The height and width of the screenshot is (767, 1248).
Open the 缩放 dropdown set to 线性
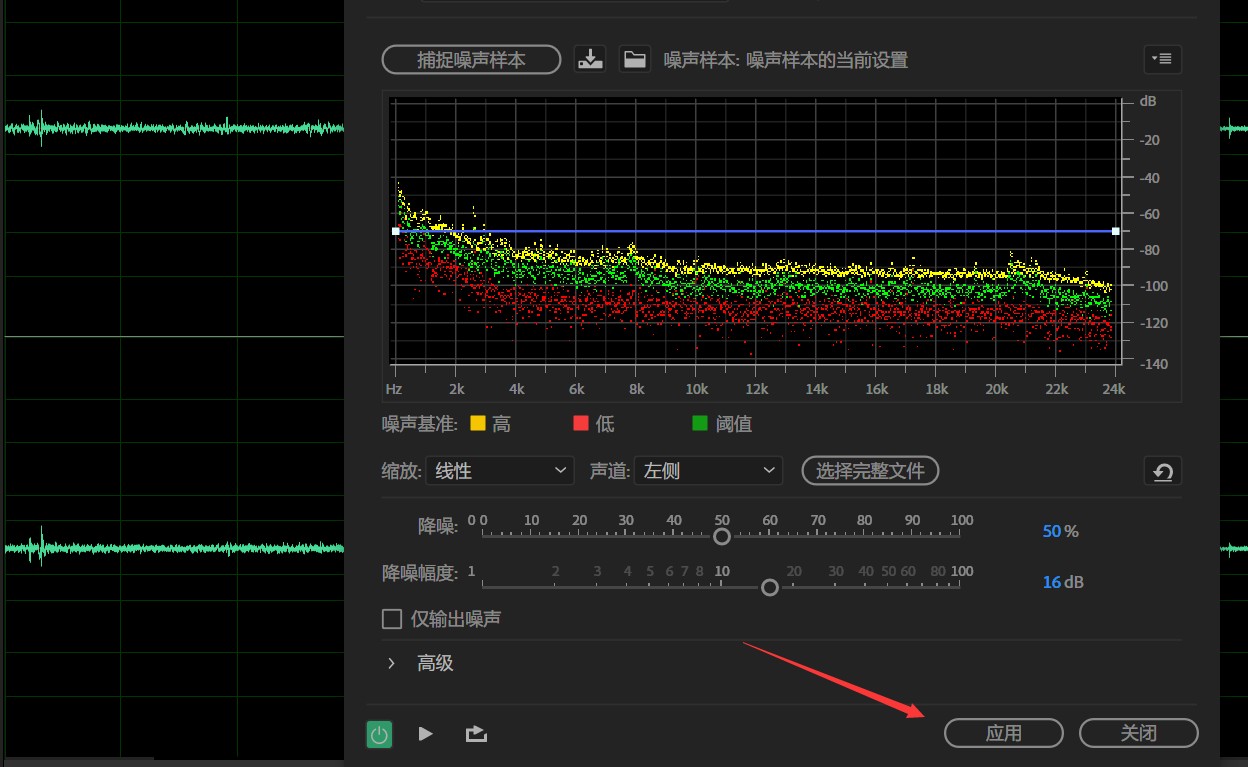tap(500, 470)
